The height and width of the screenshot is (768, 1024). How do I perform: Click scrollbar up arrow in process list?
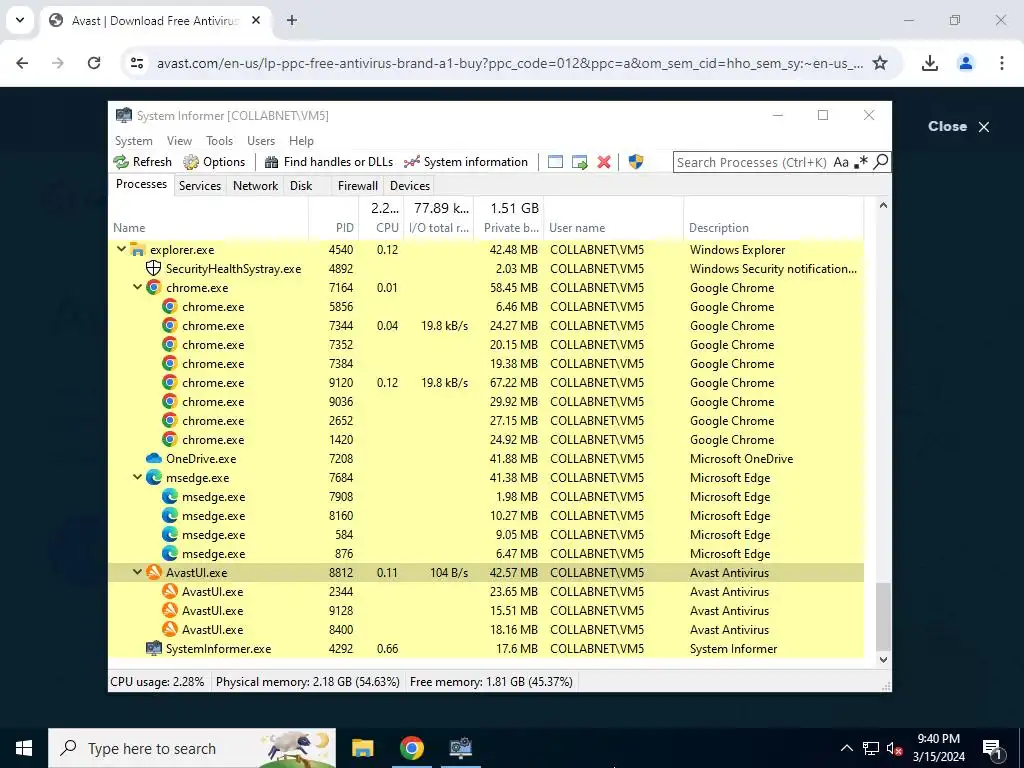pos(883,205)
